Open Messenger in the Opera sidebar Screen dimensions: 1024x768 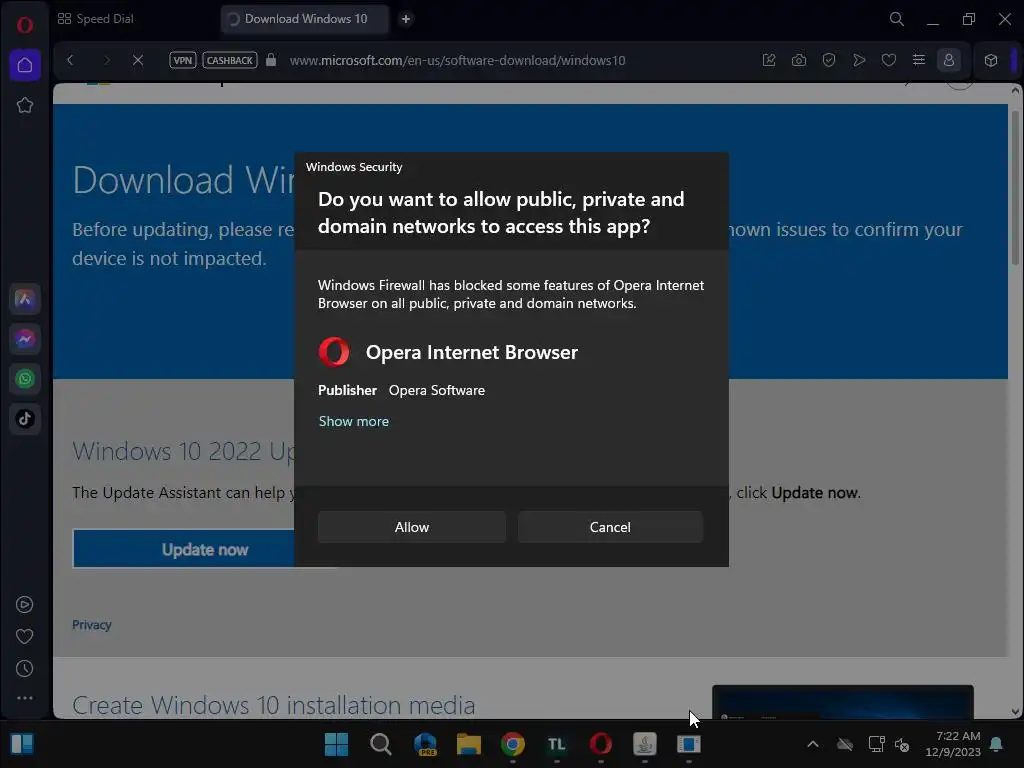(25, 339)
